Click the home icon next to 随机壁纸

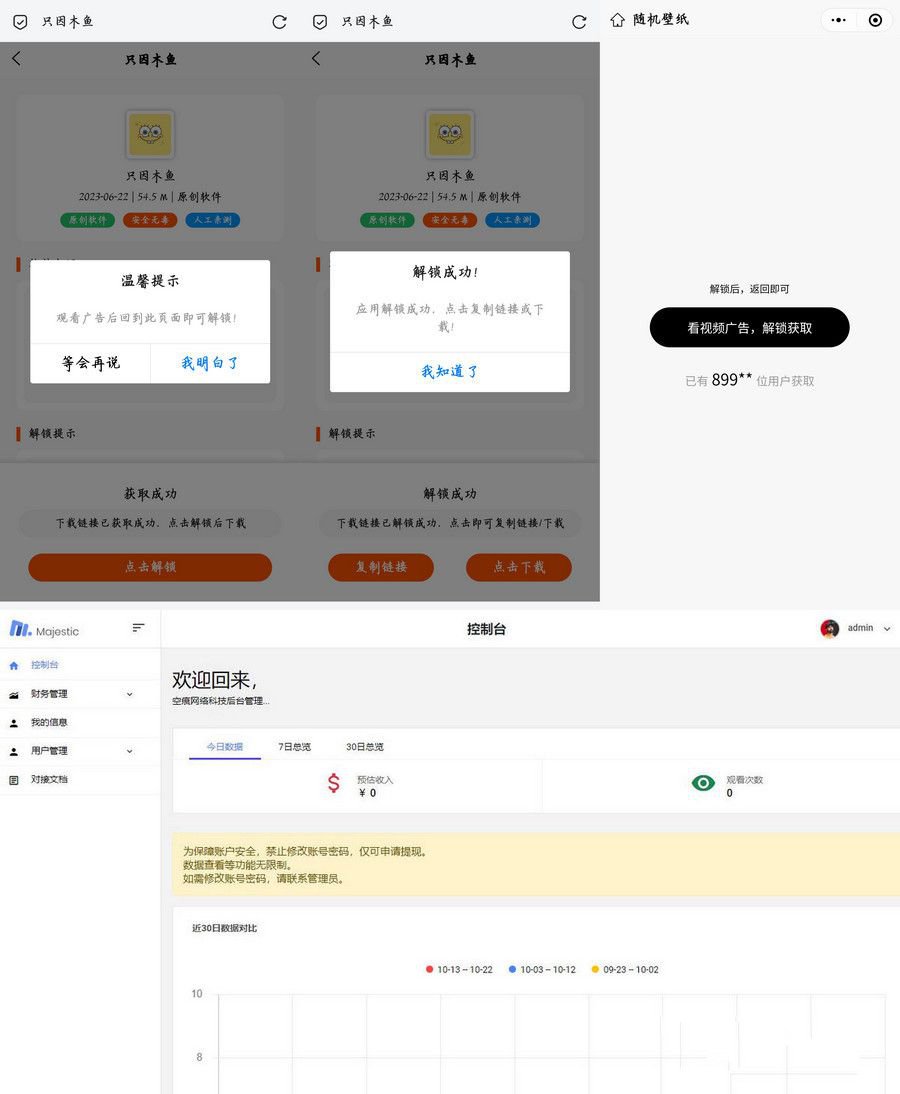pos(618,20)
